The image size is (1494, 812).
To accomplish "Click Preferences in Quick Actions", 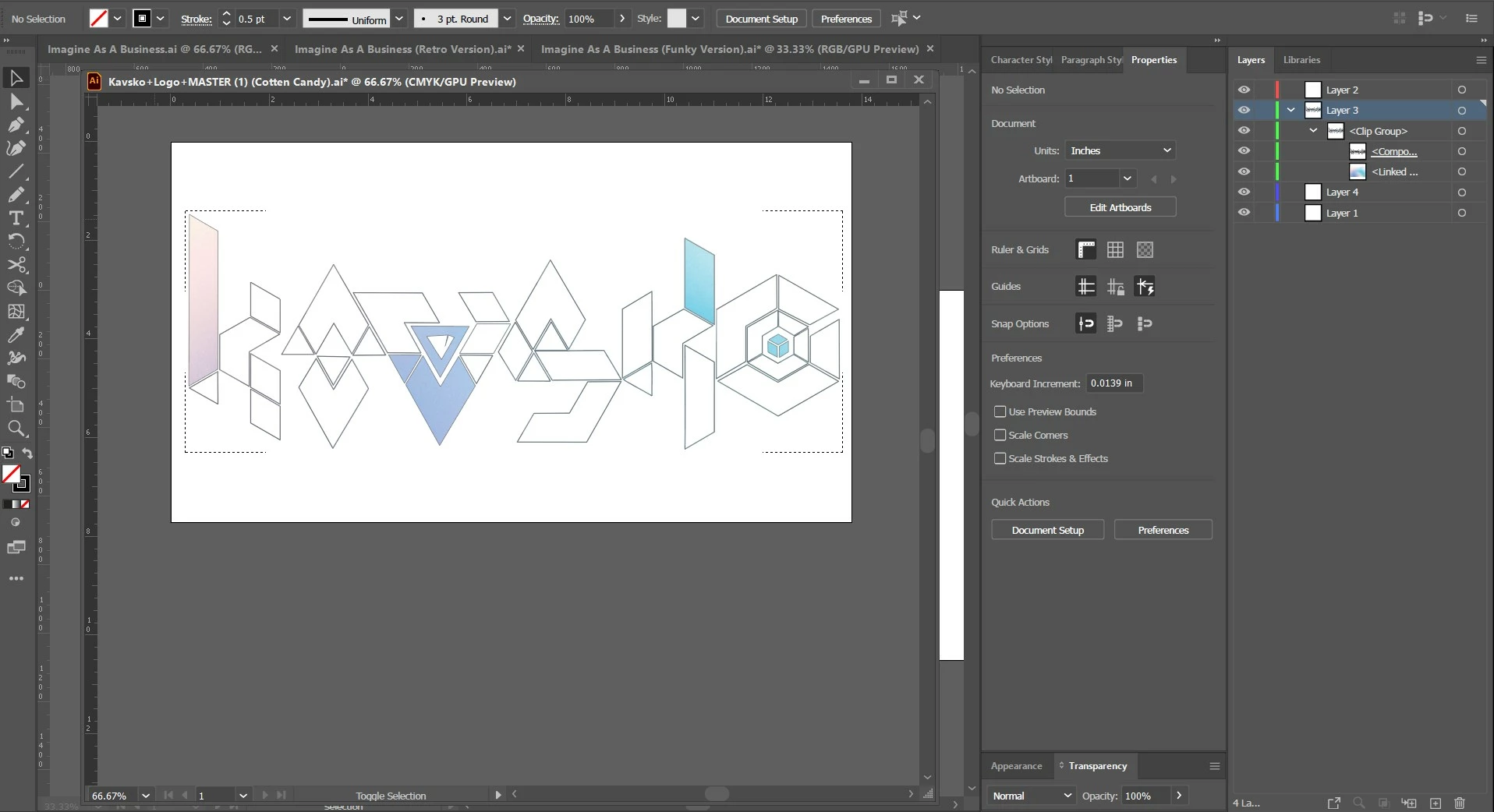I will tap(1163, 530).
